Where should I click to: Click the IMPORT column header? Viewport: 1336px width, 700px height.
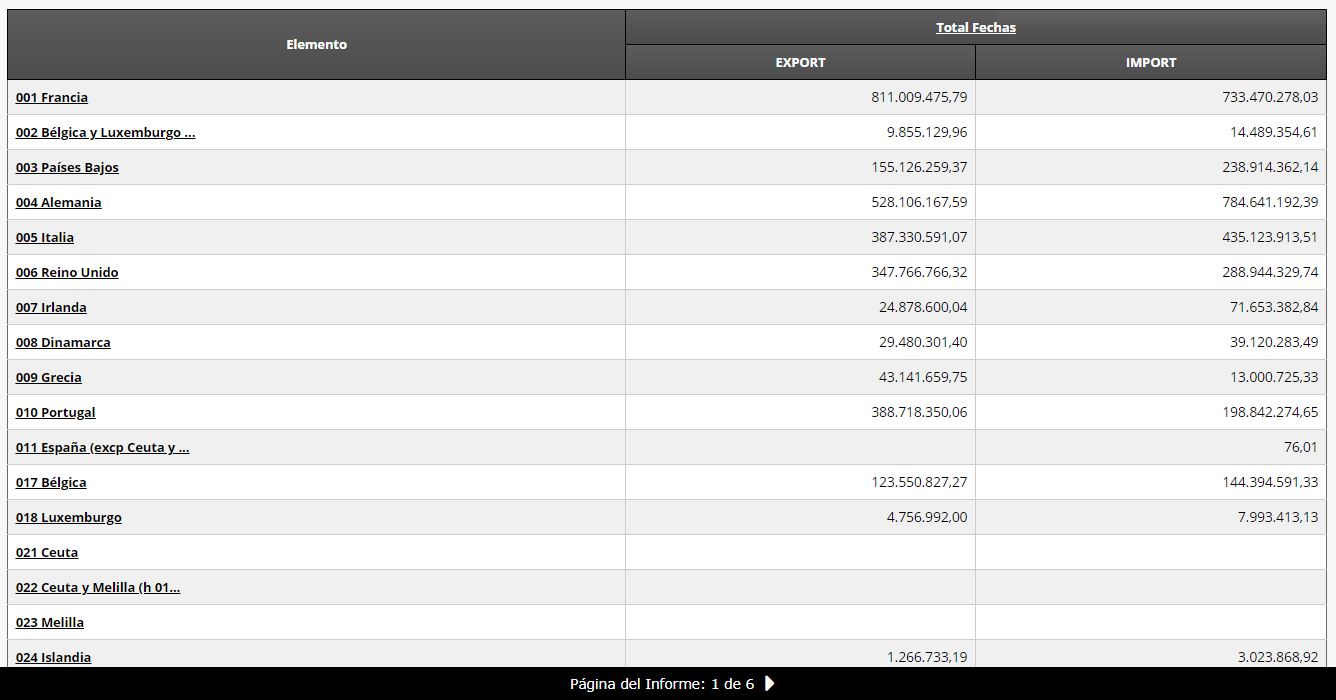tap(1150, 63)
